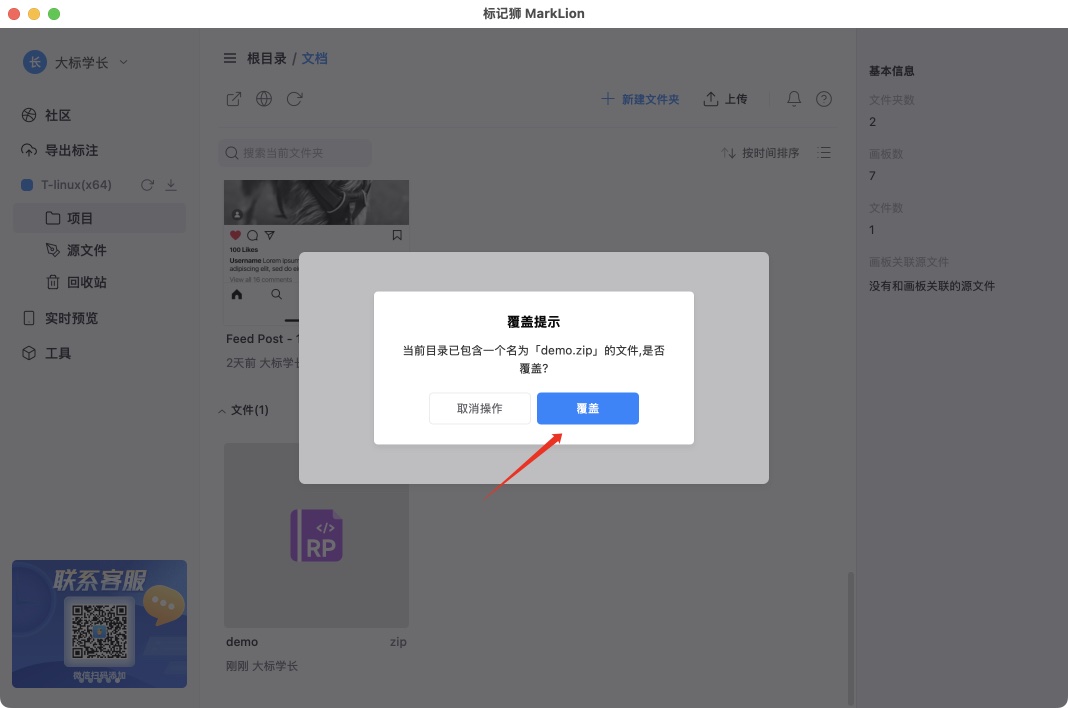Open the 文档 breadcrumb tab
The height and width of the screenshot is (708, 1068).
[x=314, y=58]
